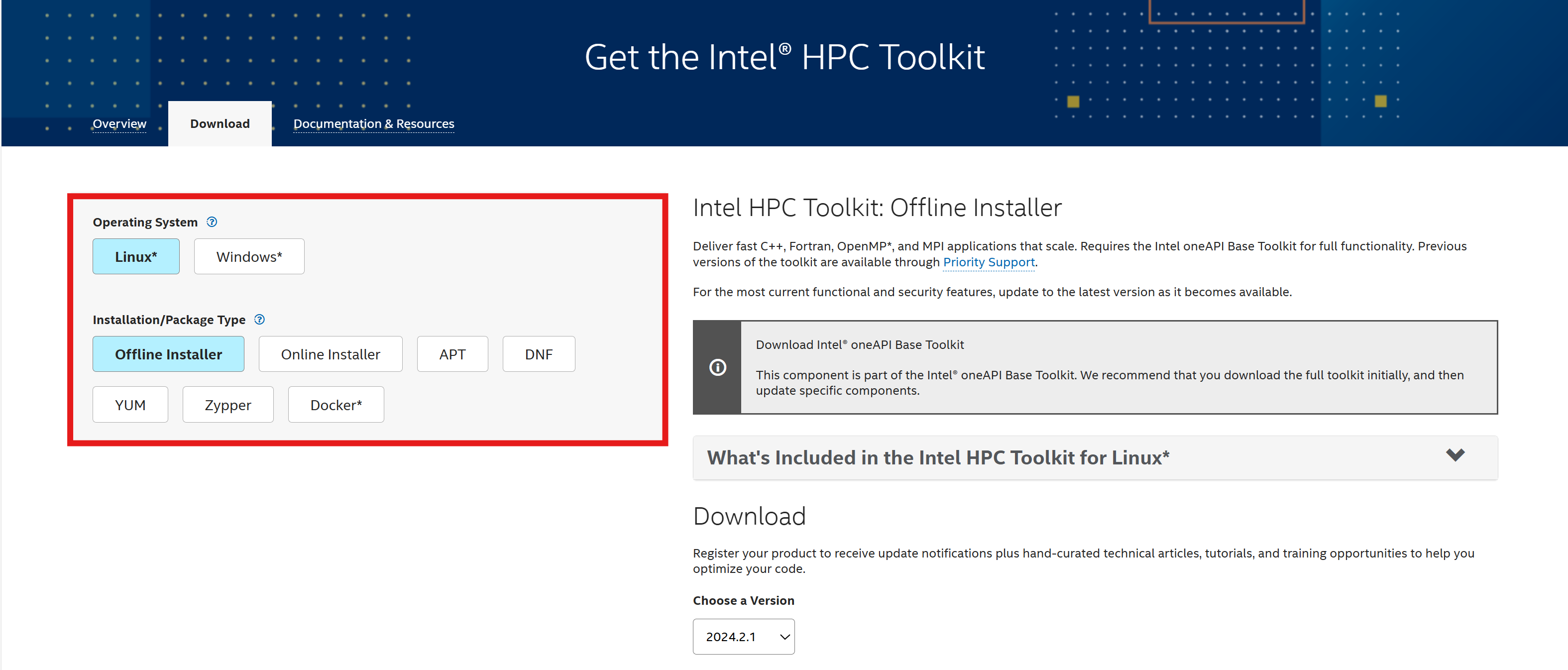This screenshot has width=1568, height=670.
Task: Choose the Online Installer package type
Action: 331,354
